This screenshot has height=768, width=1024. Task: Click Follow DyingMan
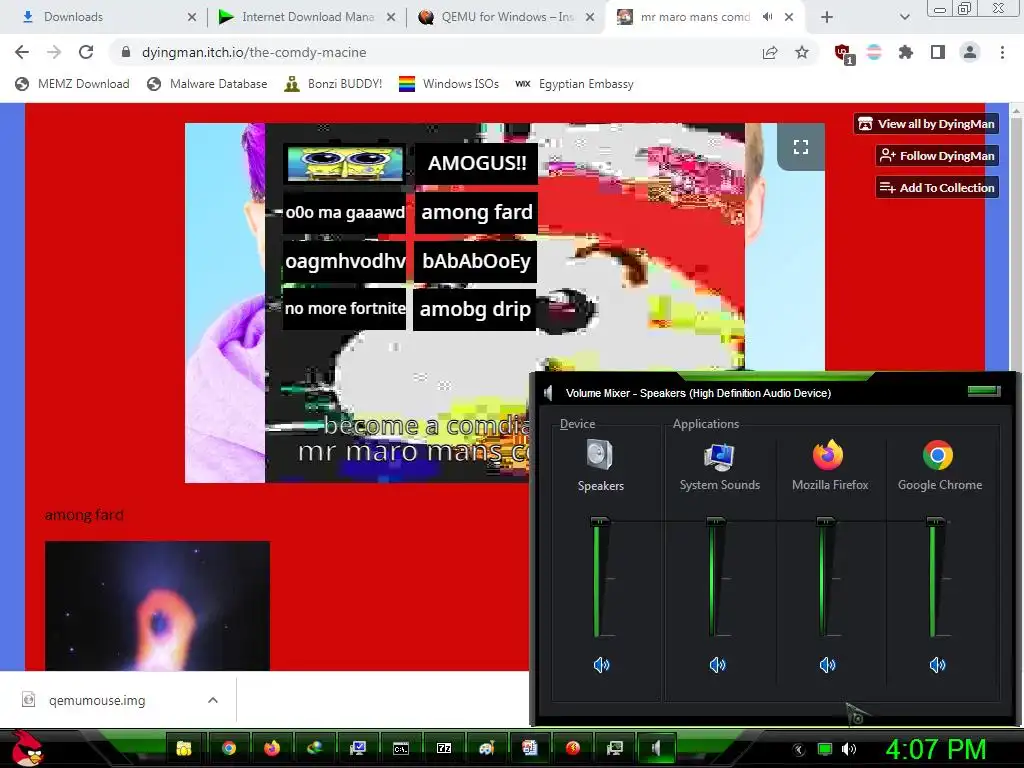[x=937, y=155]
